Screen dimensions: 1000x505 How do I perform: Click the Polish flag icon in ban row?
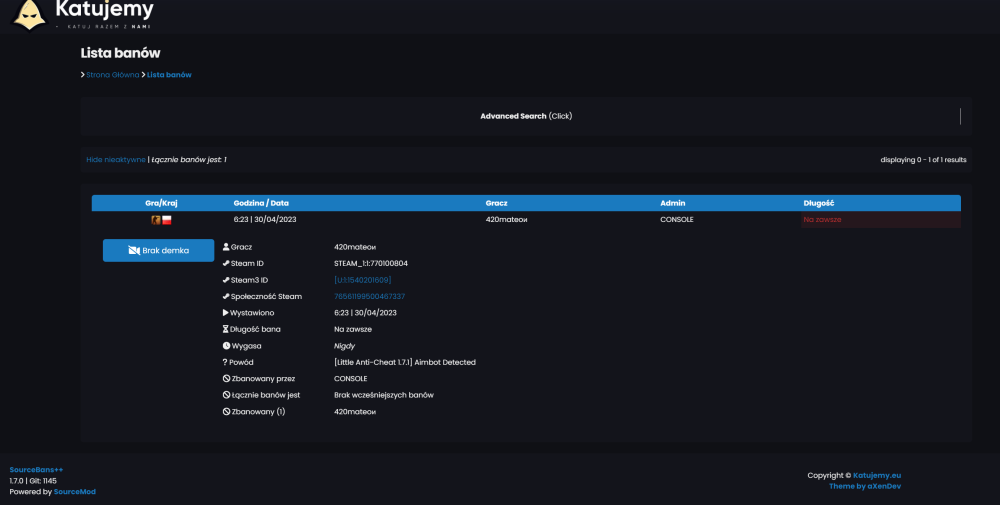click(x=166, y=220)
